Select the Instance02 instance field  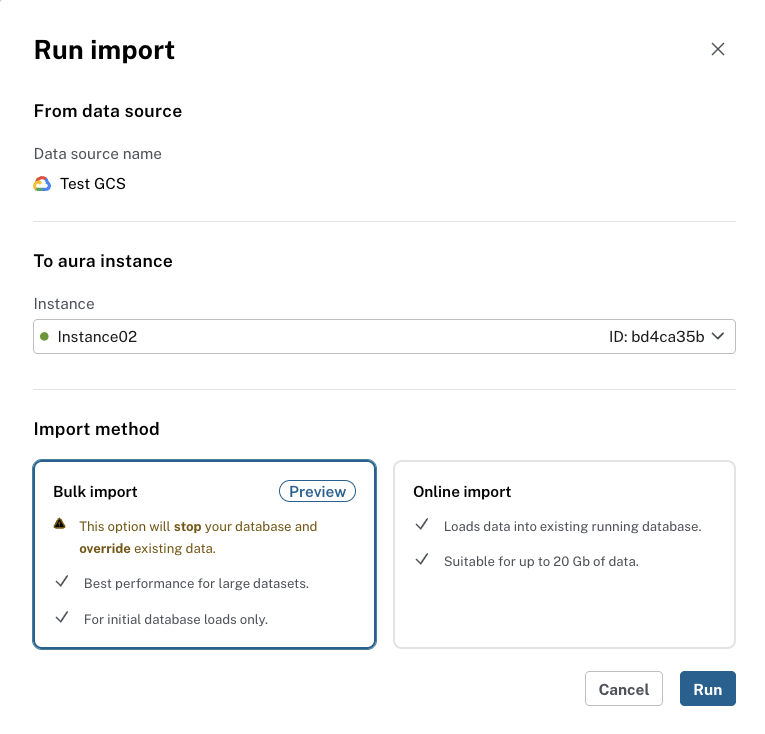(x=384, y=337)
